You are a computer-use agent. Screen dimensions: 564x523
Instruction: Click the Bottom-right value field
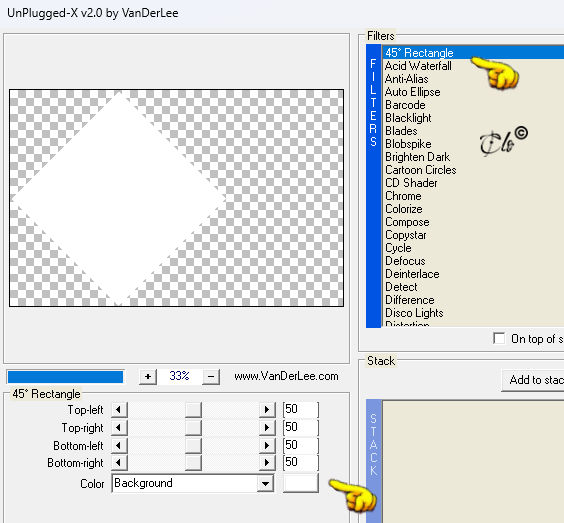301,463
